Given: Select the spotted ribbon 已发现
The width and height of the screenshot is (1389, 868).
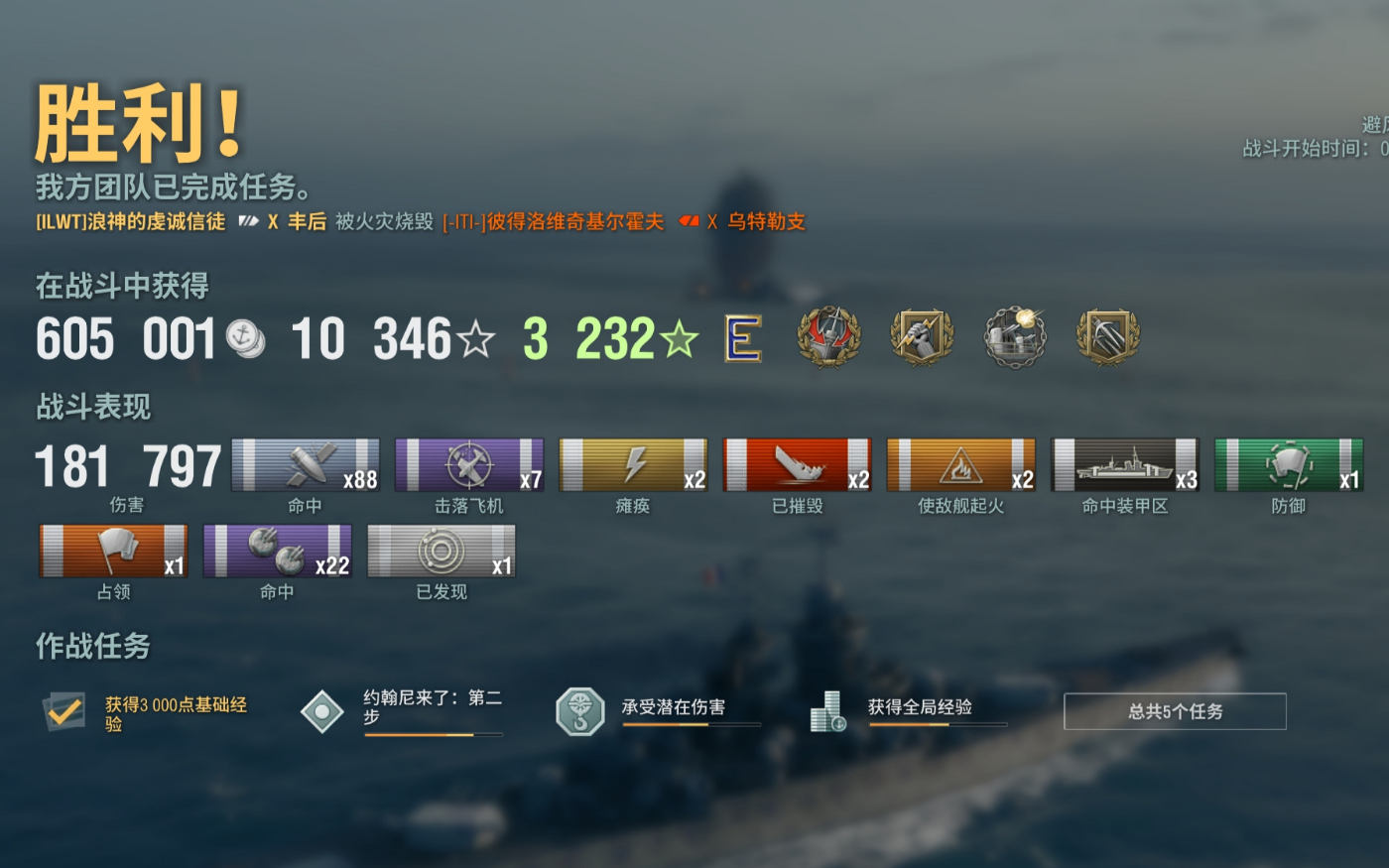Looking at the screenshot, I should (442, 552).
